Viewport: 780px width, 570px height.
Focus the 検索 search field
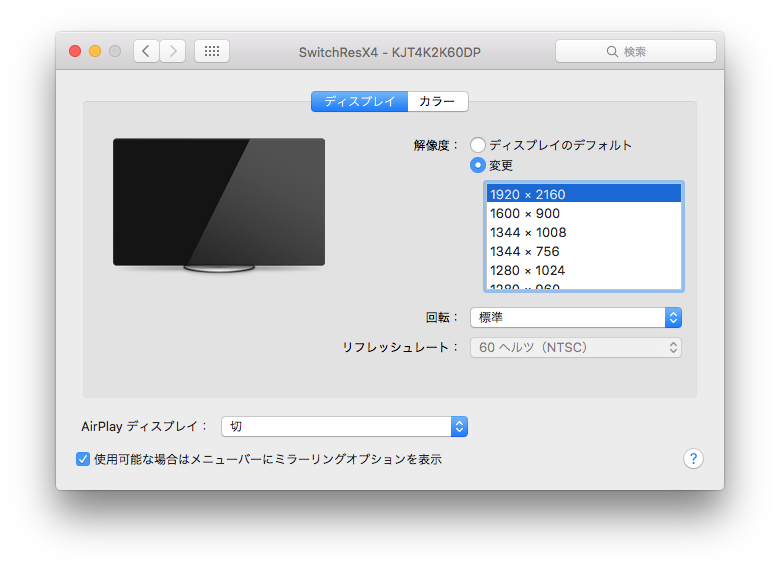coord(636,51)
